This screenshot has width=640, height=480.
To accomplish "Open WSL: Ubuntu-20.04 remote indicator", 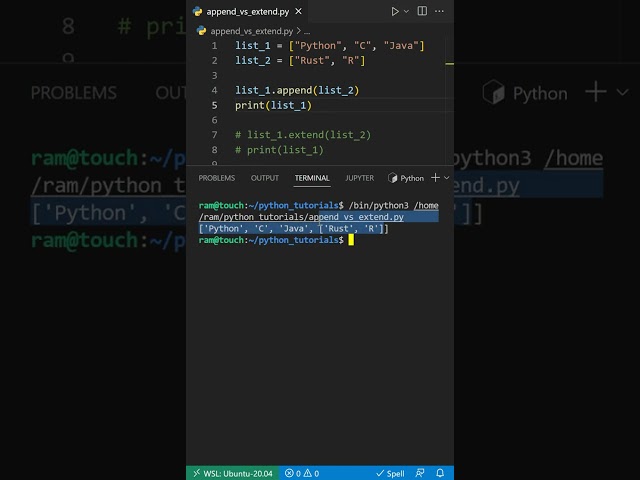I will (233, 473).
